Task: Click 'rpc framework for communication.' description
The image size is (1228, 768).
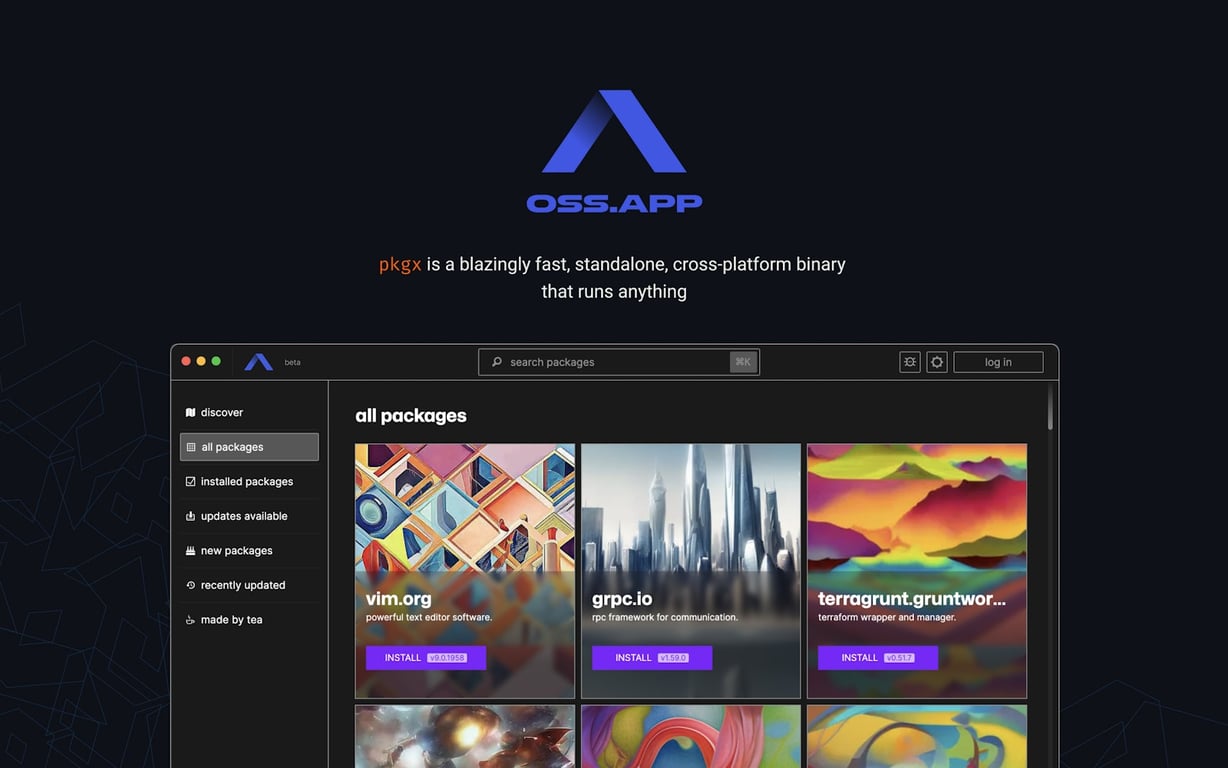Action: tap(665, 618)
